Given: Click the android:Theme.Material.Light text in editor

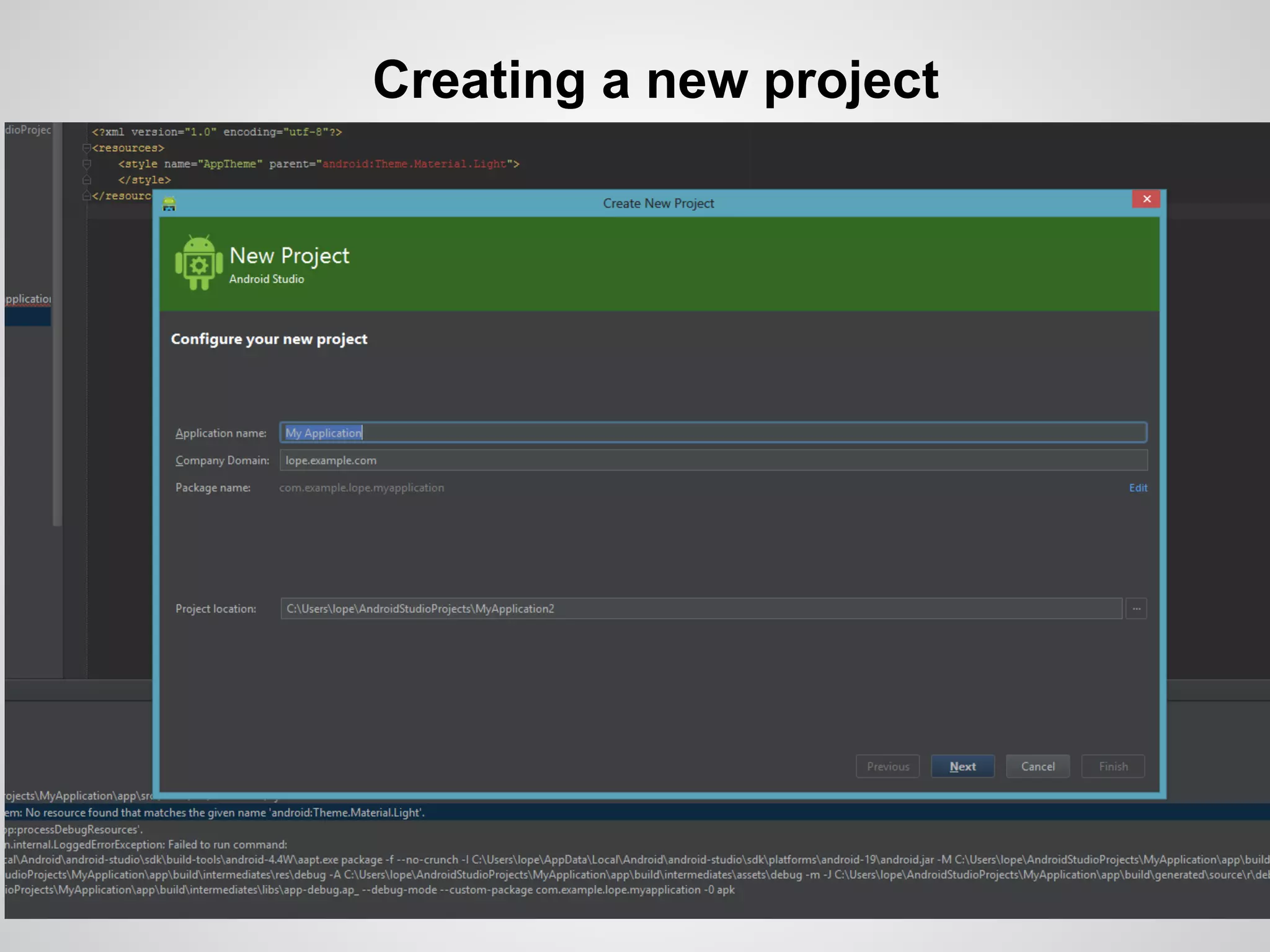Looking at the screenshot, I should (414, 164).
